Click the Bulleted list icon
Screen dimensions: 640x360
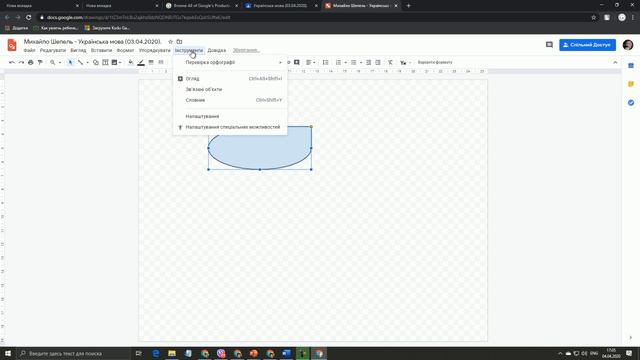coord(354,62)
